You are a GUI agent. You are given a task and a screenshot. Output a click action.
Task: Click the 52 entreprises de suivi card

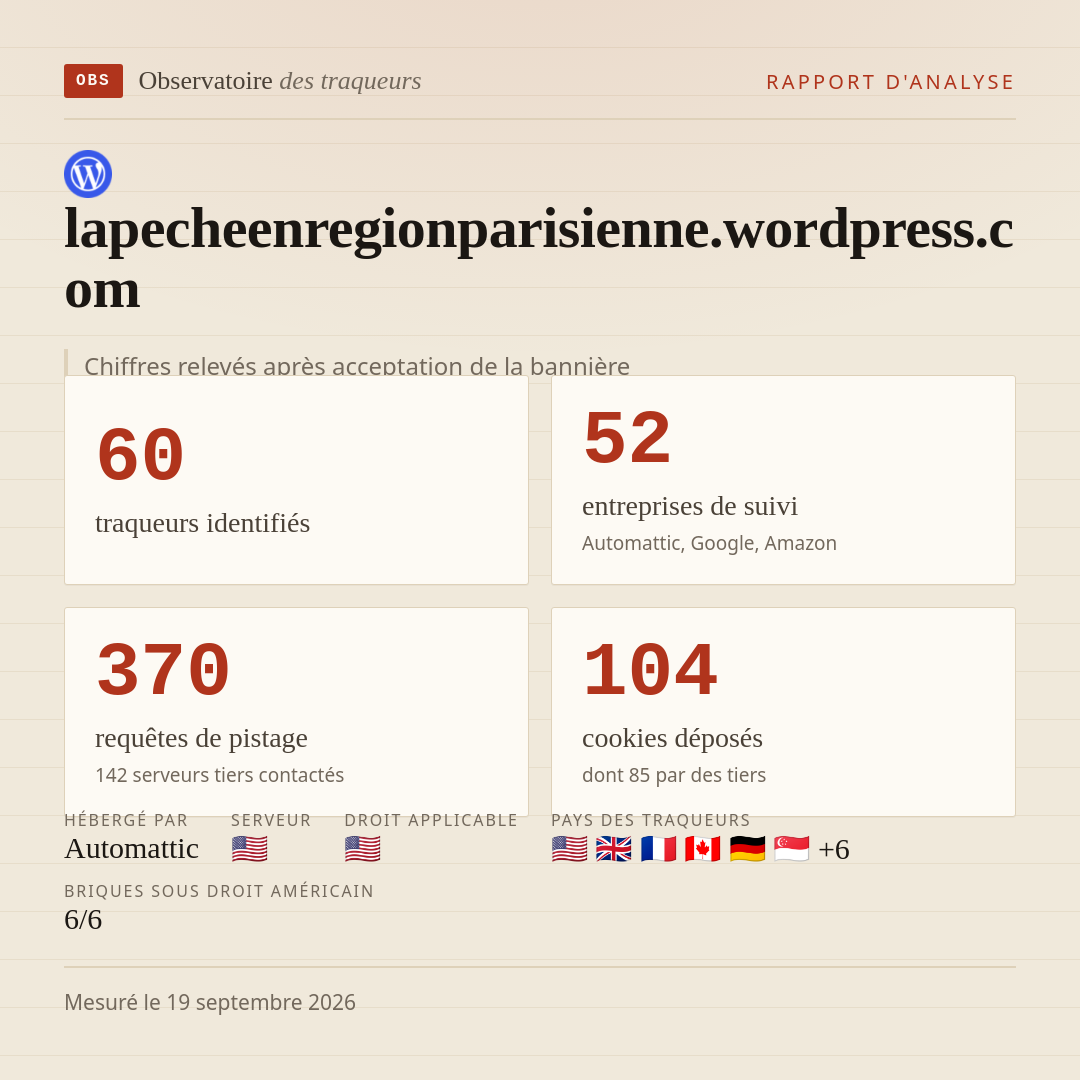pyautogui.click(x=783, y=480)
